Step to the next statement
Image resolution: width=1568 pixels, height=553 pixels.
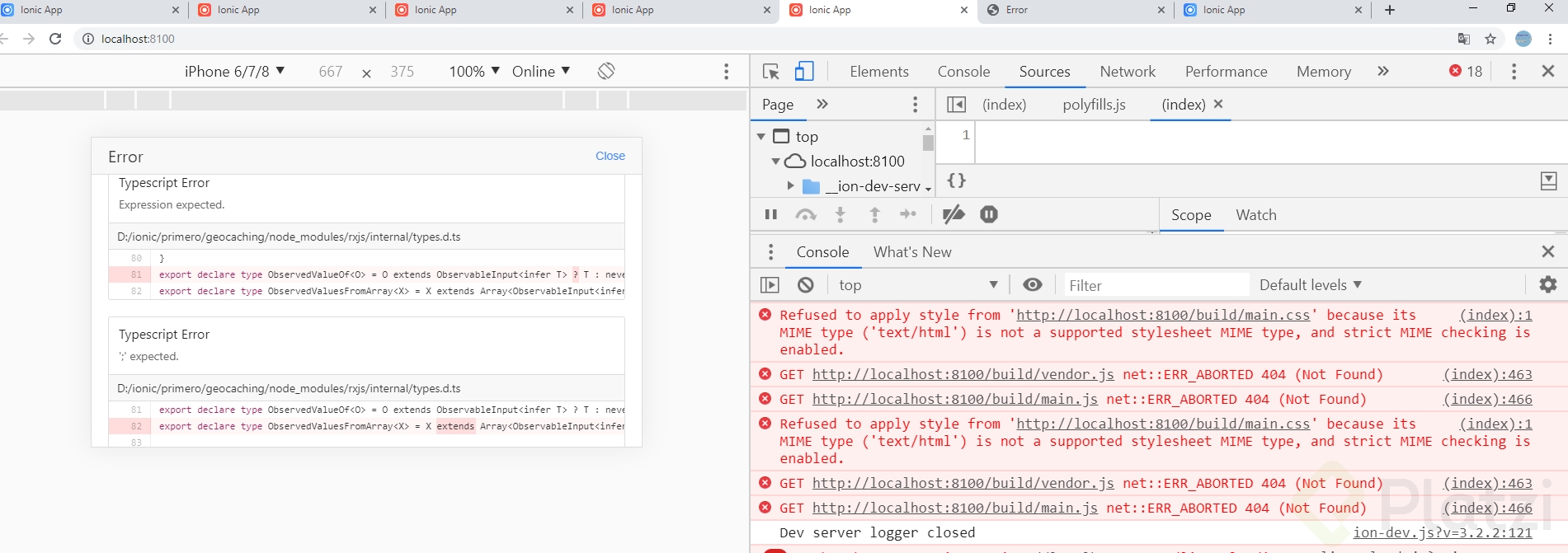(x=908, y=214)
